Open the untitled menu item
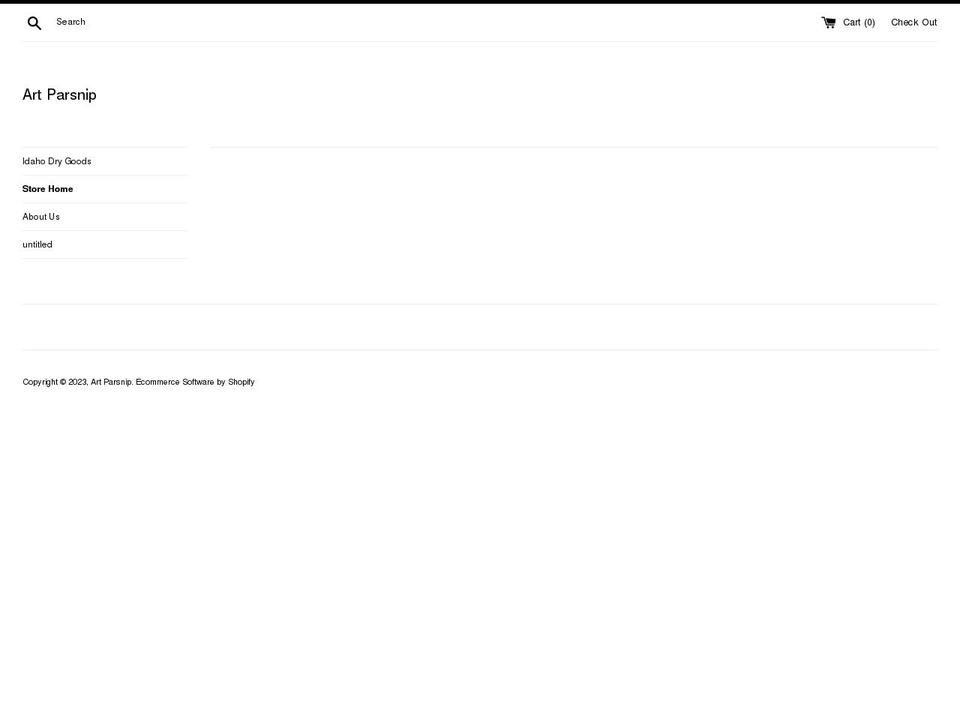 pyautogui.click(x=37, y=244)
